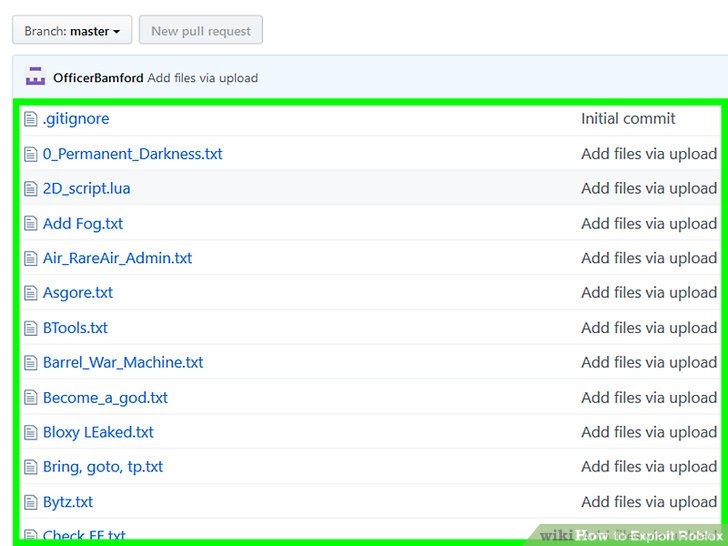Open the .gitignore file
Image resolution: width=728 pixels, height=546 pixels.
[76, 119]
